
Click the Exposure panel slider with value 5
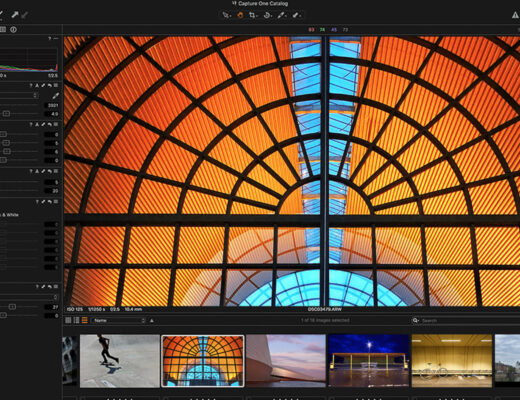tap(6, 143)
